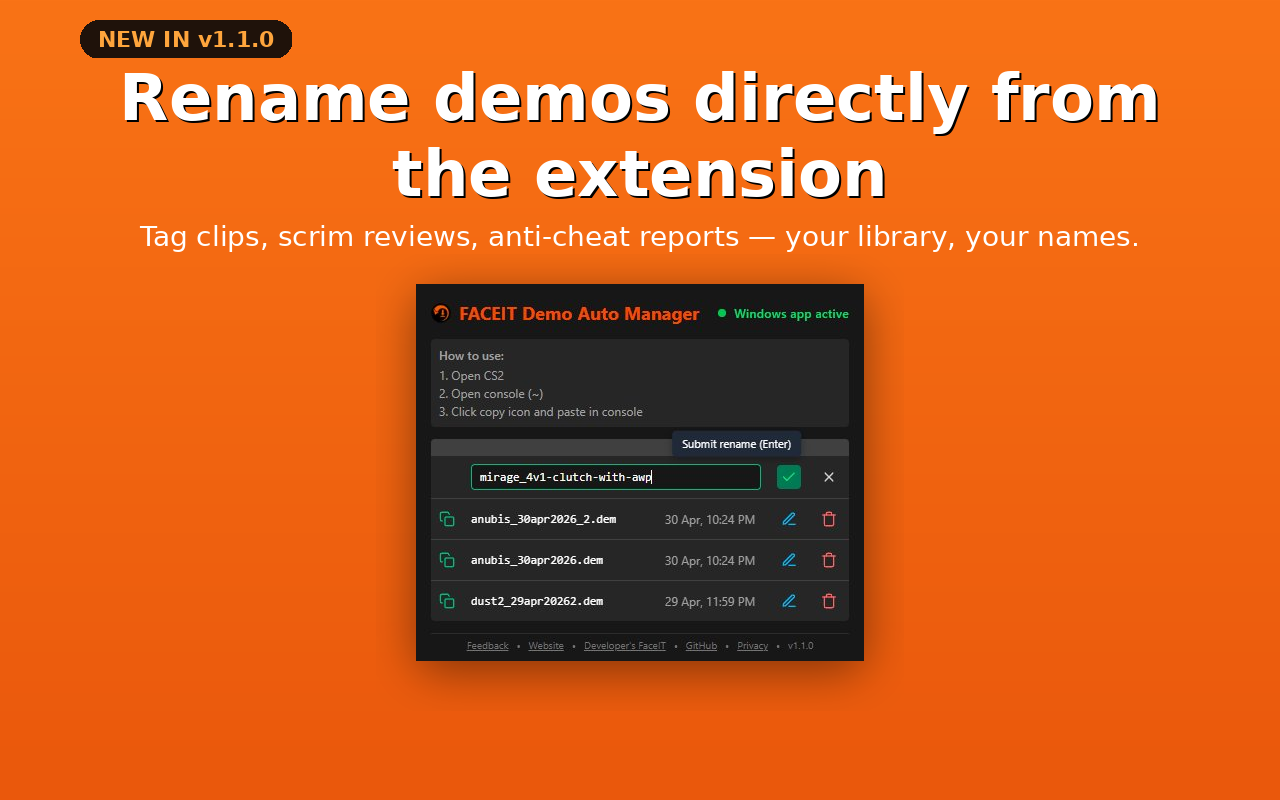1280x800 pixels.
Task: Click the Windows app active status text
Action: click(x=791, y=314)
